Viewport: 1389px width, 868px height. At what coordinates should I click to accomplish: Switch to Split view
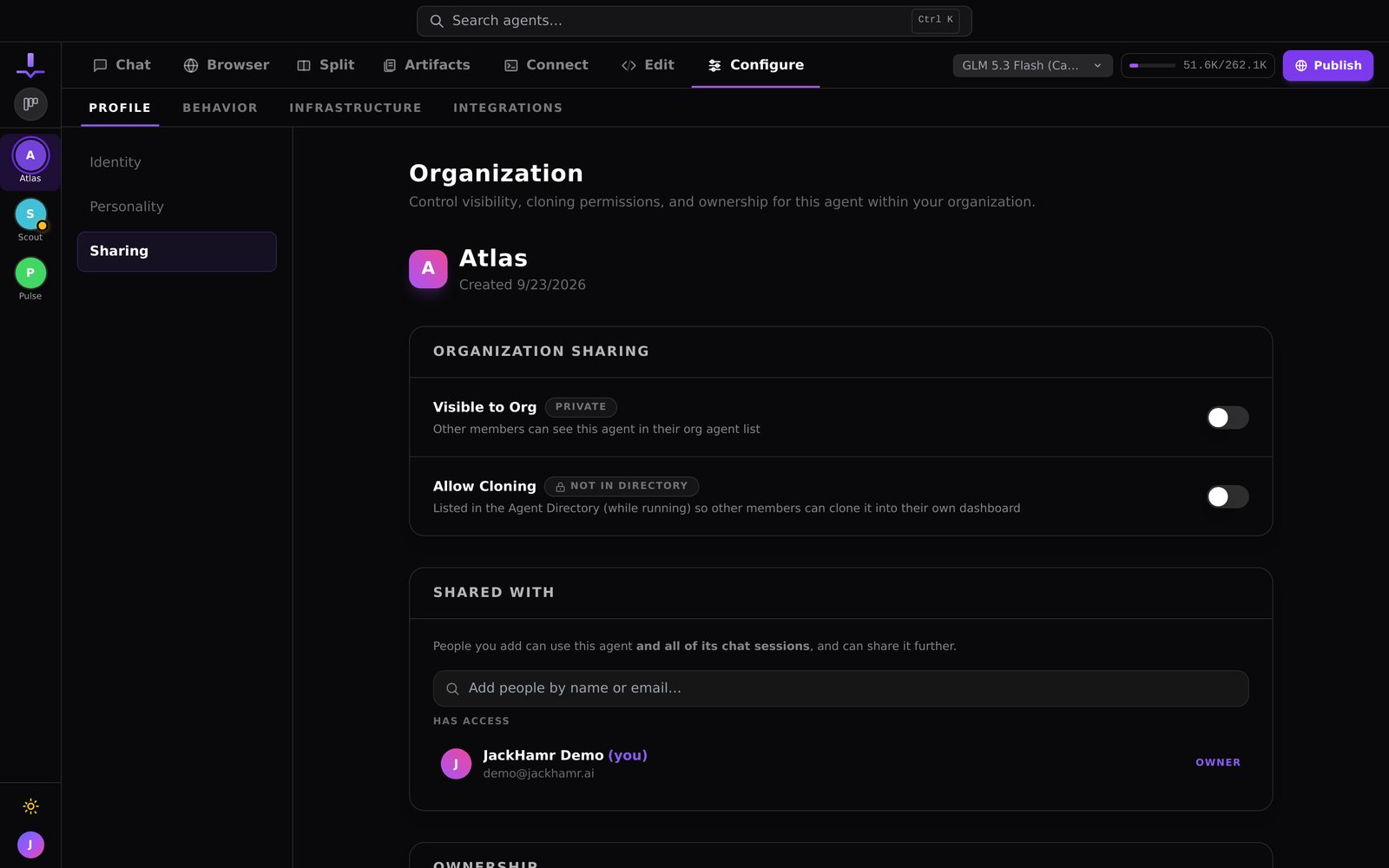pyautogui.click(x=326, y=65)
